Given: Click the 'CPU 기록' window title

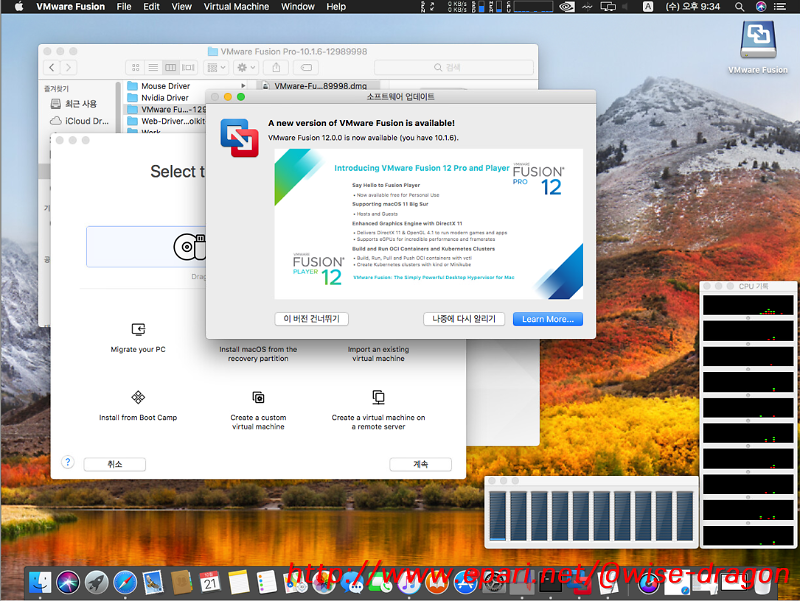Looking at the screenshot, I should tap(753, 286).
